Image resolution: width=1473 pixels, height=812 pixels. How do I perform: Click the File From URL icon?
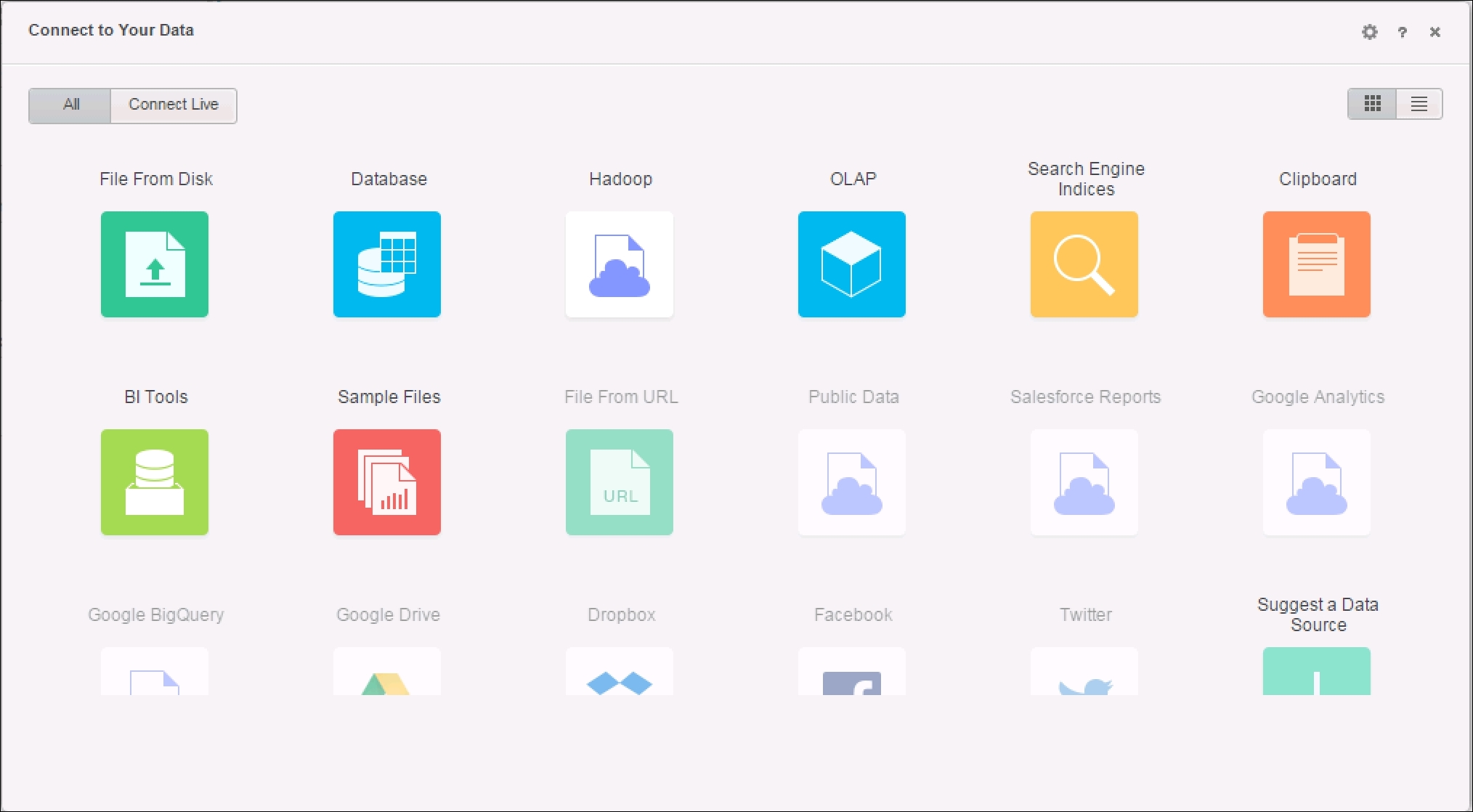click(620, 482)
